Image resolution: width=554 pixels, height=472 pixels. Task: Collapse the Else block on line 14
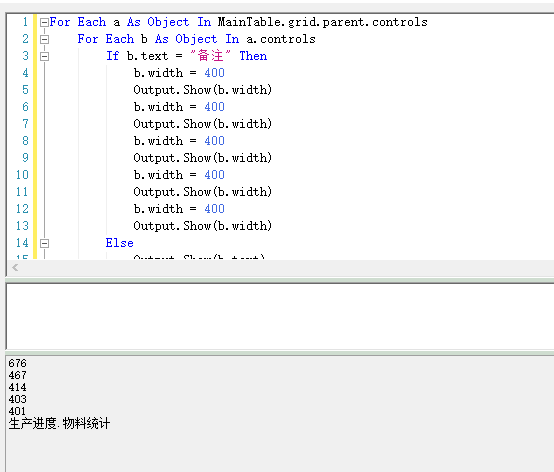pyautogui.click(x=44, y=243)
